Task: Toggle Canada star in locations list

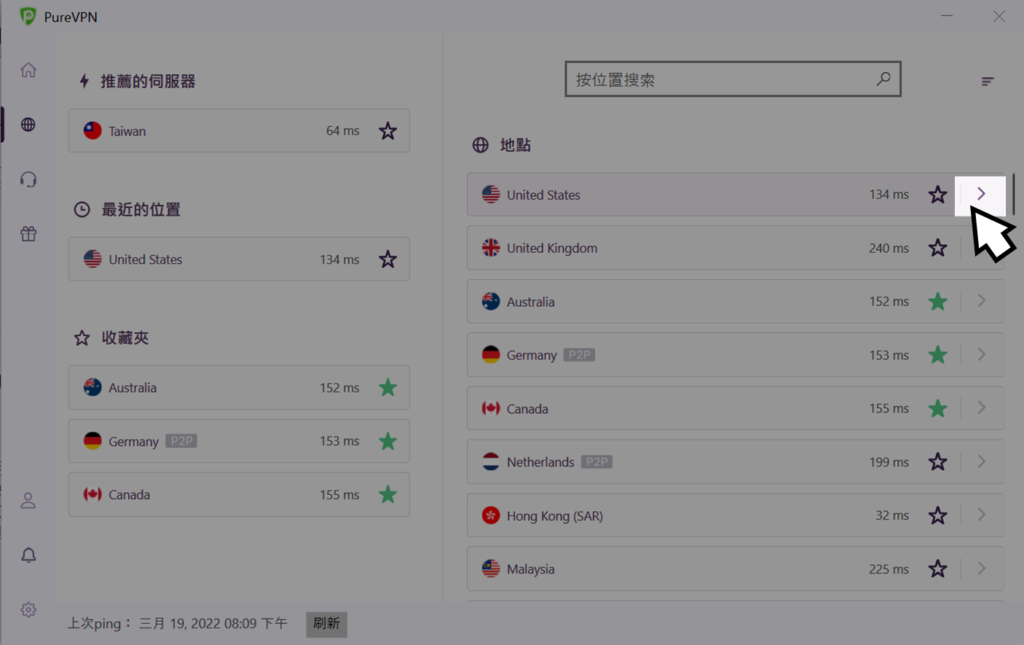Action: coord(938,409)
